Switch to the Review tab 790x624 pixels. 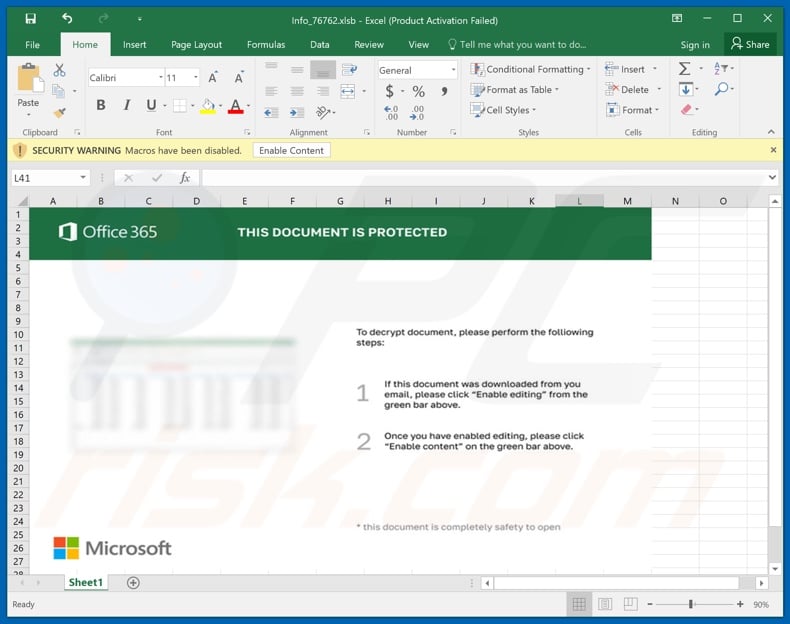(x=369, y=45)
